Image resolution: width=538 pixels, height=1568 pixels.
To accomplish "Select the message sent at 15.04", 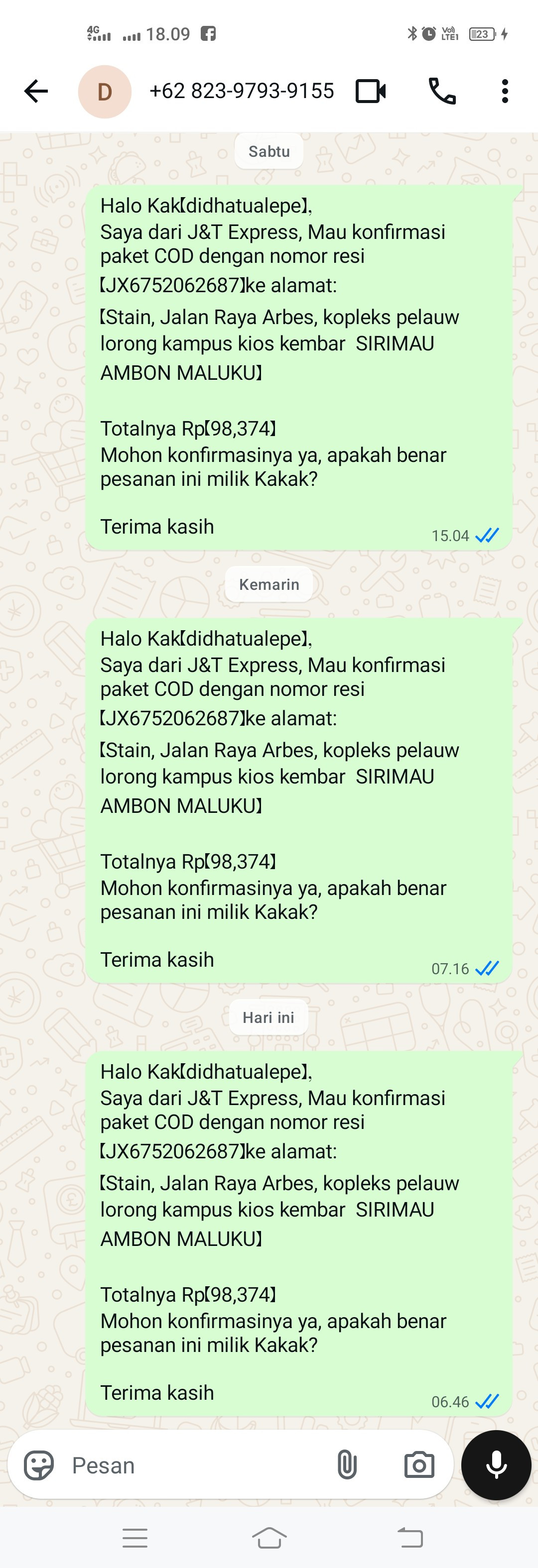I will point(298,368).
